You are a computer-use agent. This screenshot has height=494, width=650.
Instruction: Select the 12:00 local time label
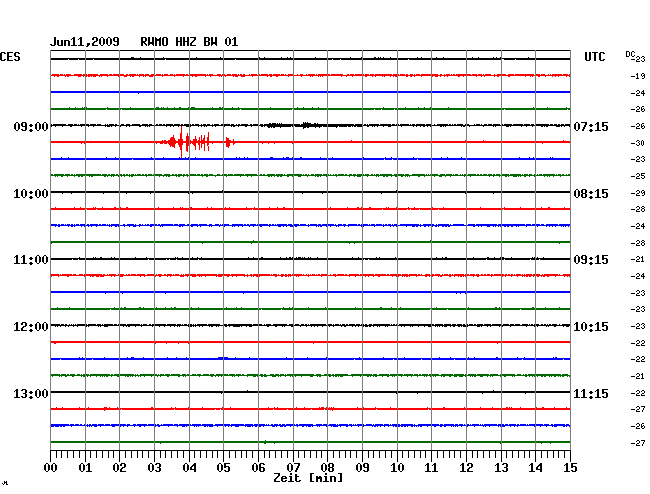(x=31, y=327)
